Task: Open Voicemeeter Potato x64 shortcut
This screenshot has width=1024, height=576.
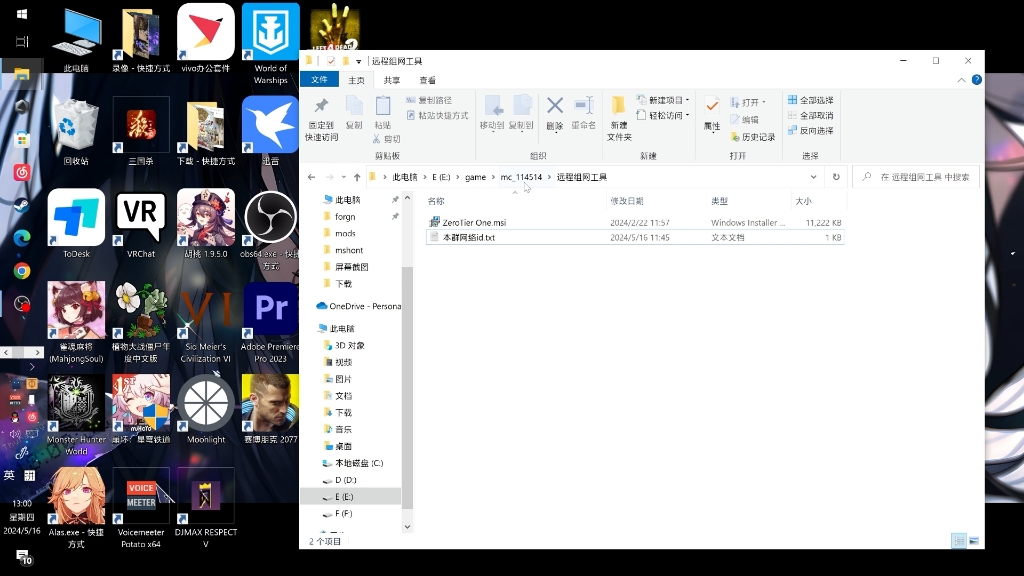Action: click(x=140, y=508)
